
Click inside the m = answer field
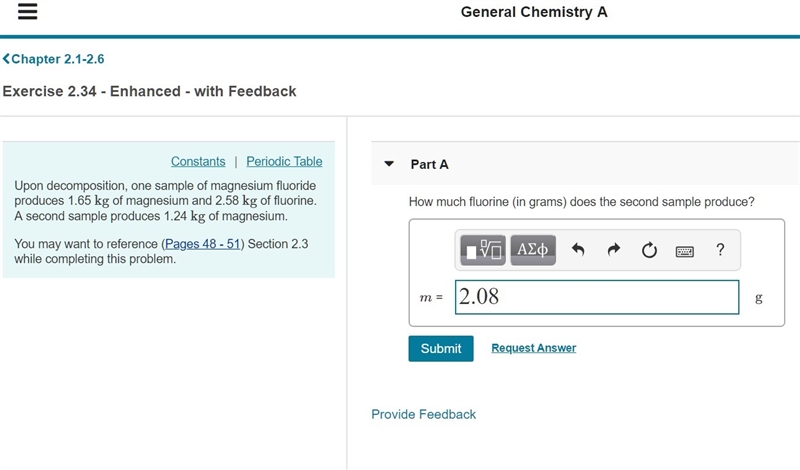click(597, 297)
